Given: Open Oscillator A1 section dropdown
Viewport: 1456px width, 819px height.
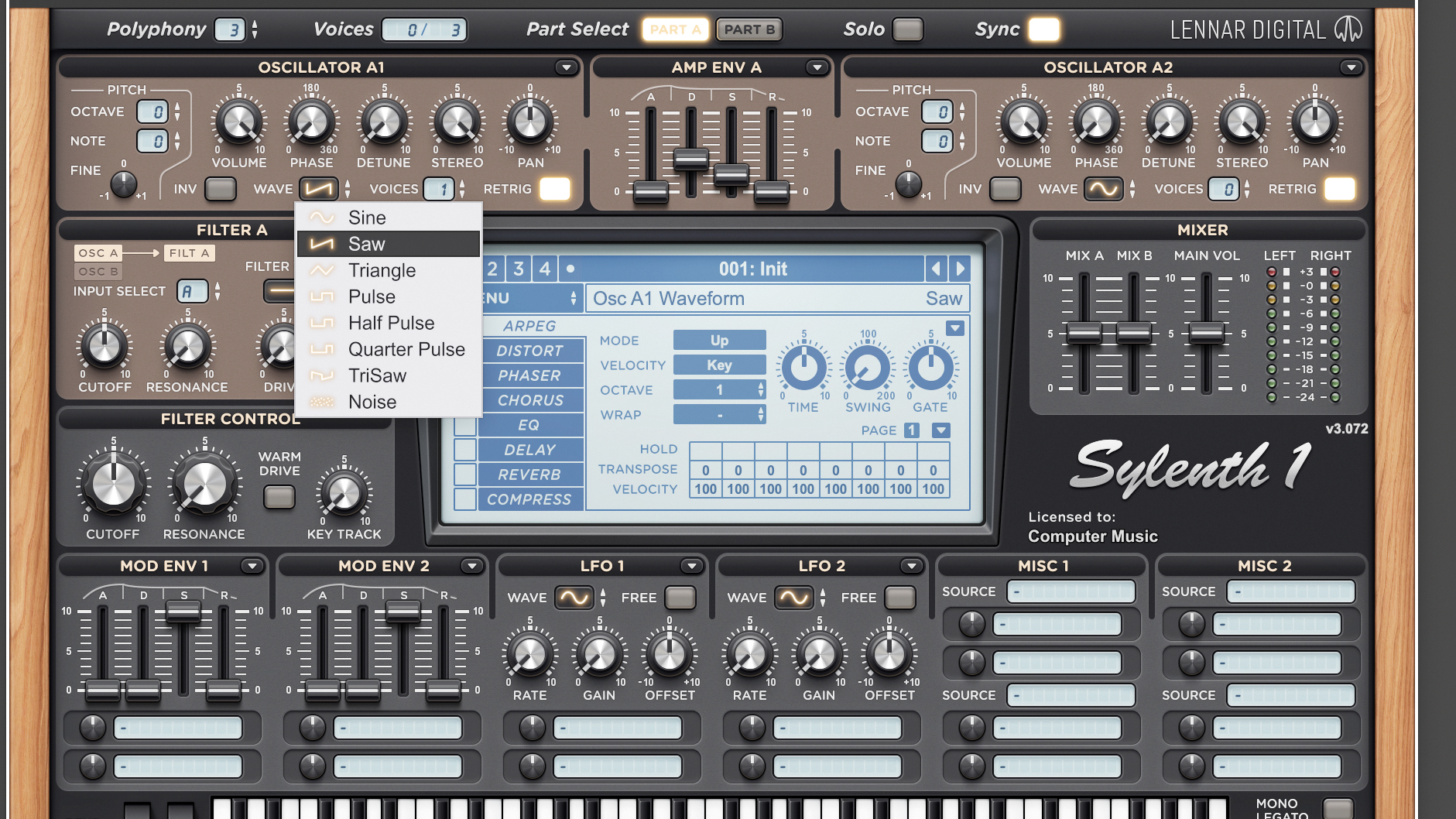Looking at the screenshot, I should coord(567,67).
